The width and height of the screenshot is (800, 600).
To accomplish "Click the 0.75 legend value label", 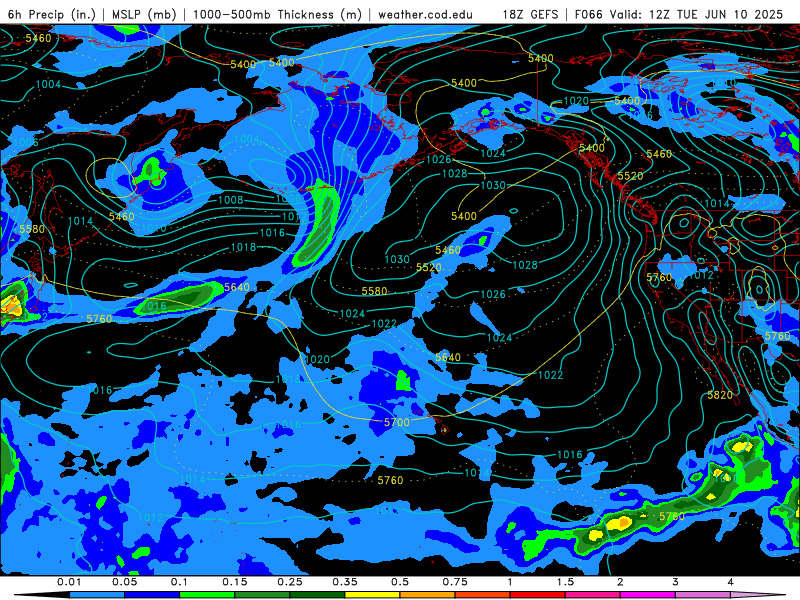I will tap(455, 582).
